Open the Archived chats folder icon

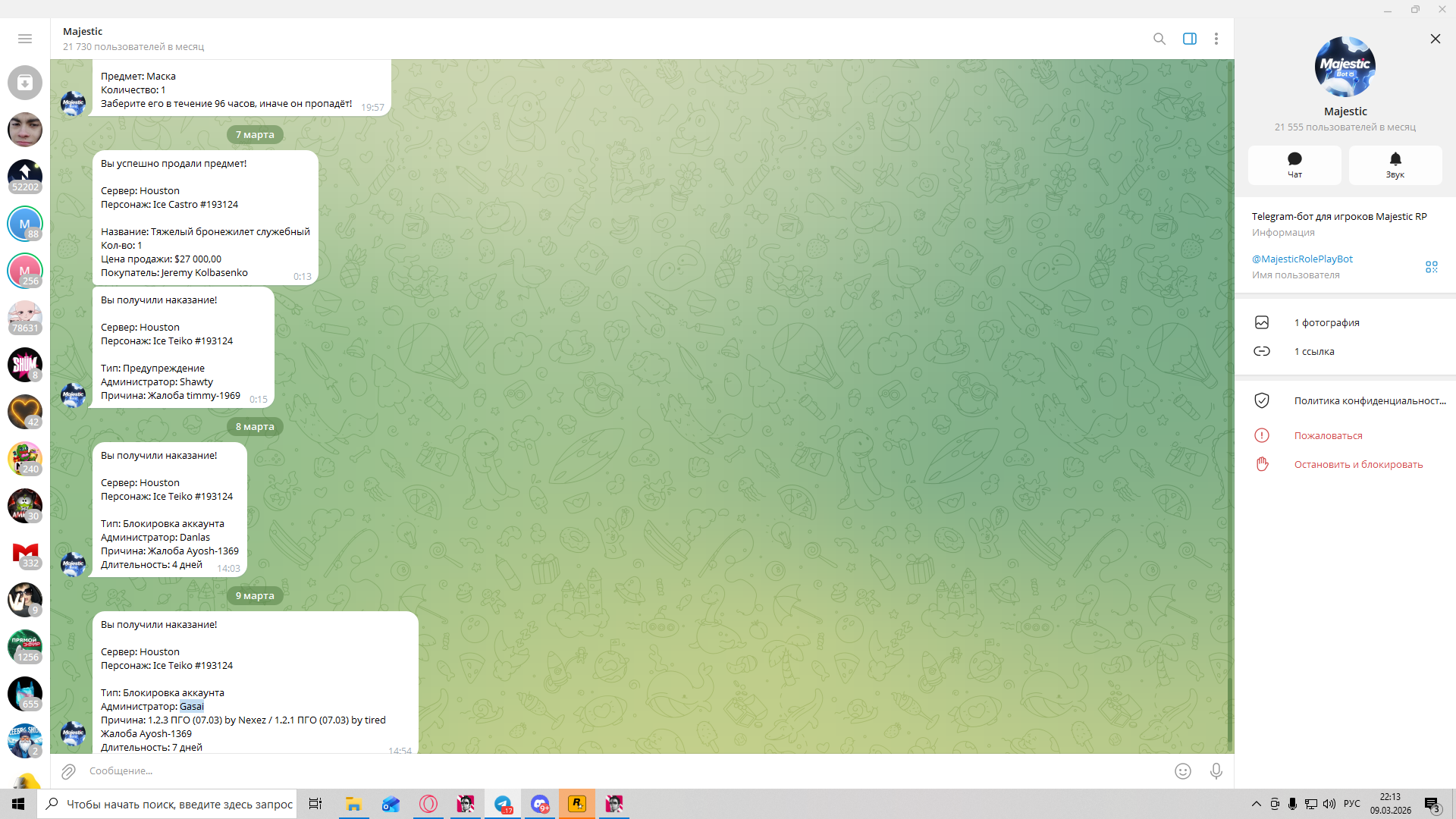(25, 83)
